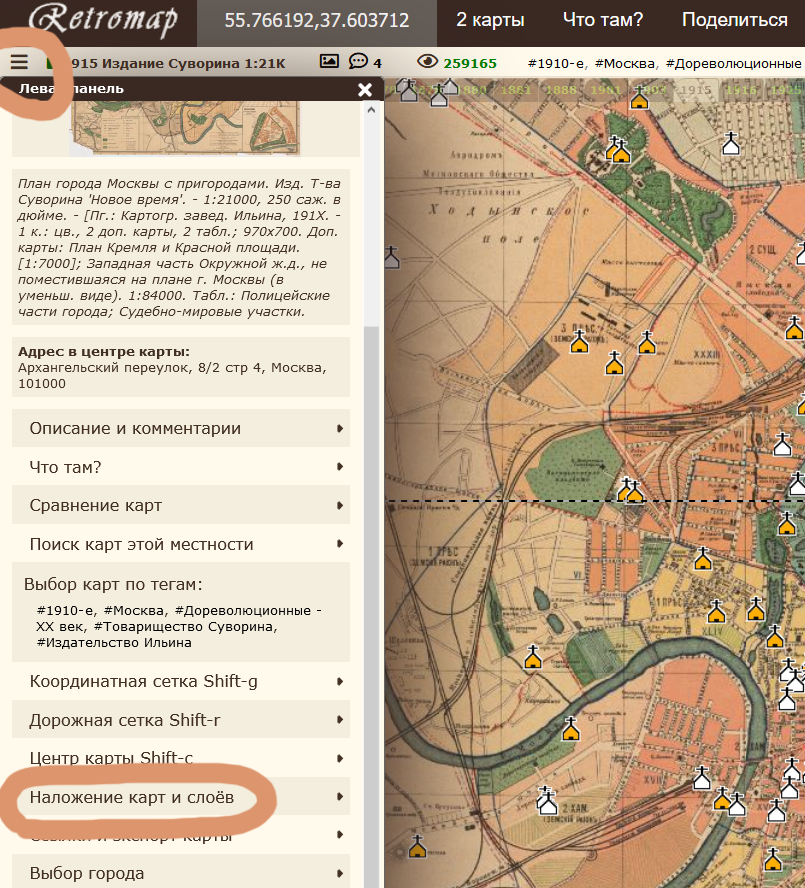This screenshot has height=888, width=805.
Task: Click the map image gallery icon
Action: 329,62
